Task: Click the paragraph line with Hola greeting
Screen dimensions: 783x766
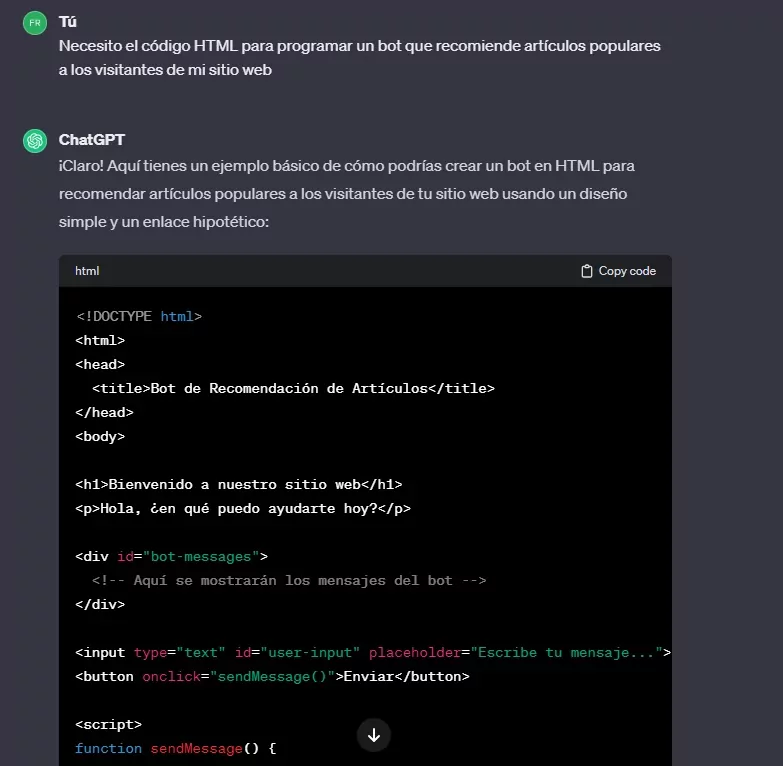Action: 242,508
